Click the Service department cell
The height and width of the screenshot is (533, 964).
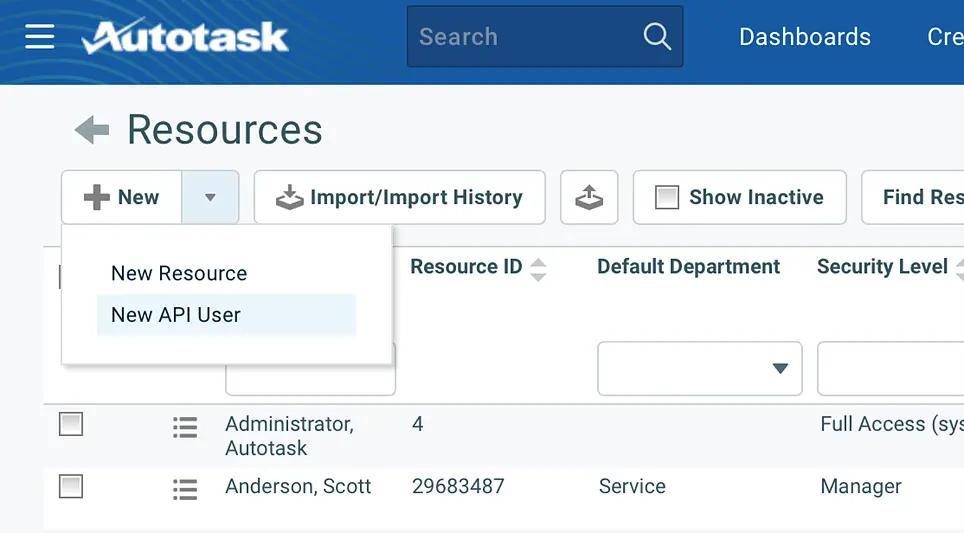coord(632,486)
